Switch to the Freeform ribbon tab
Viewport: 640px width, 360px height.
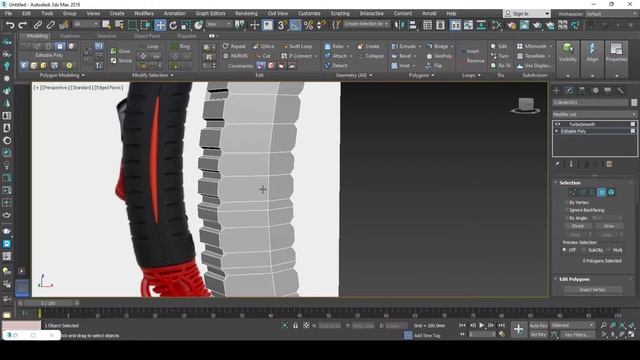pos(70,36)
